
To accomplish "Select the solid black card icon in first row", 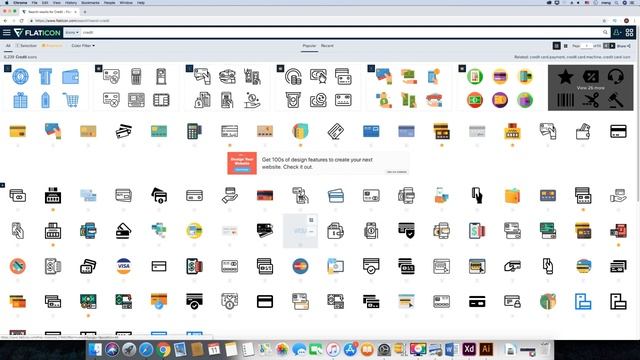I will coord(618,131).
